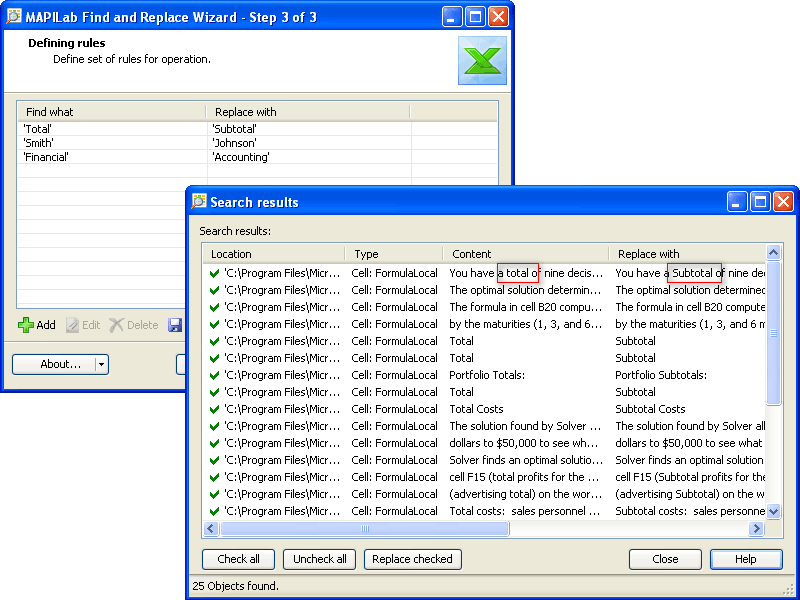
Task: Click the 'Johnson' replacement cell
Action: point(234,143)
